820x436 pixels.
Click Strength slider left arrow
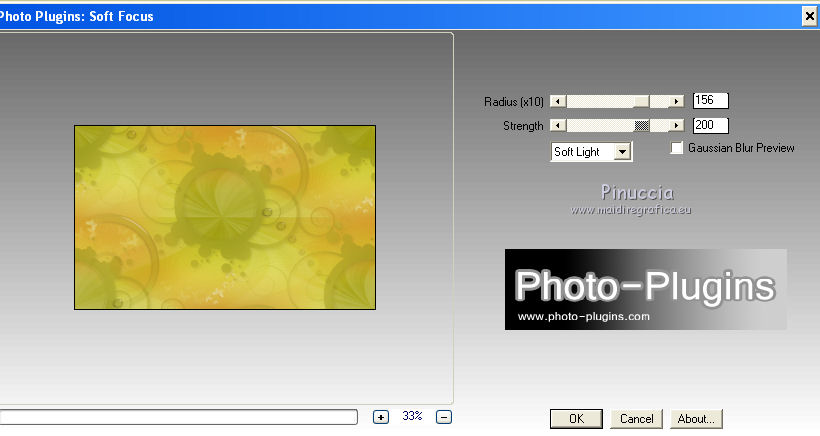point(558,125)
